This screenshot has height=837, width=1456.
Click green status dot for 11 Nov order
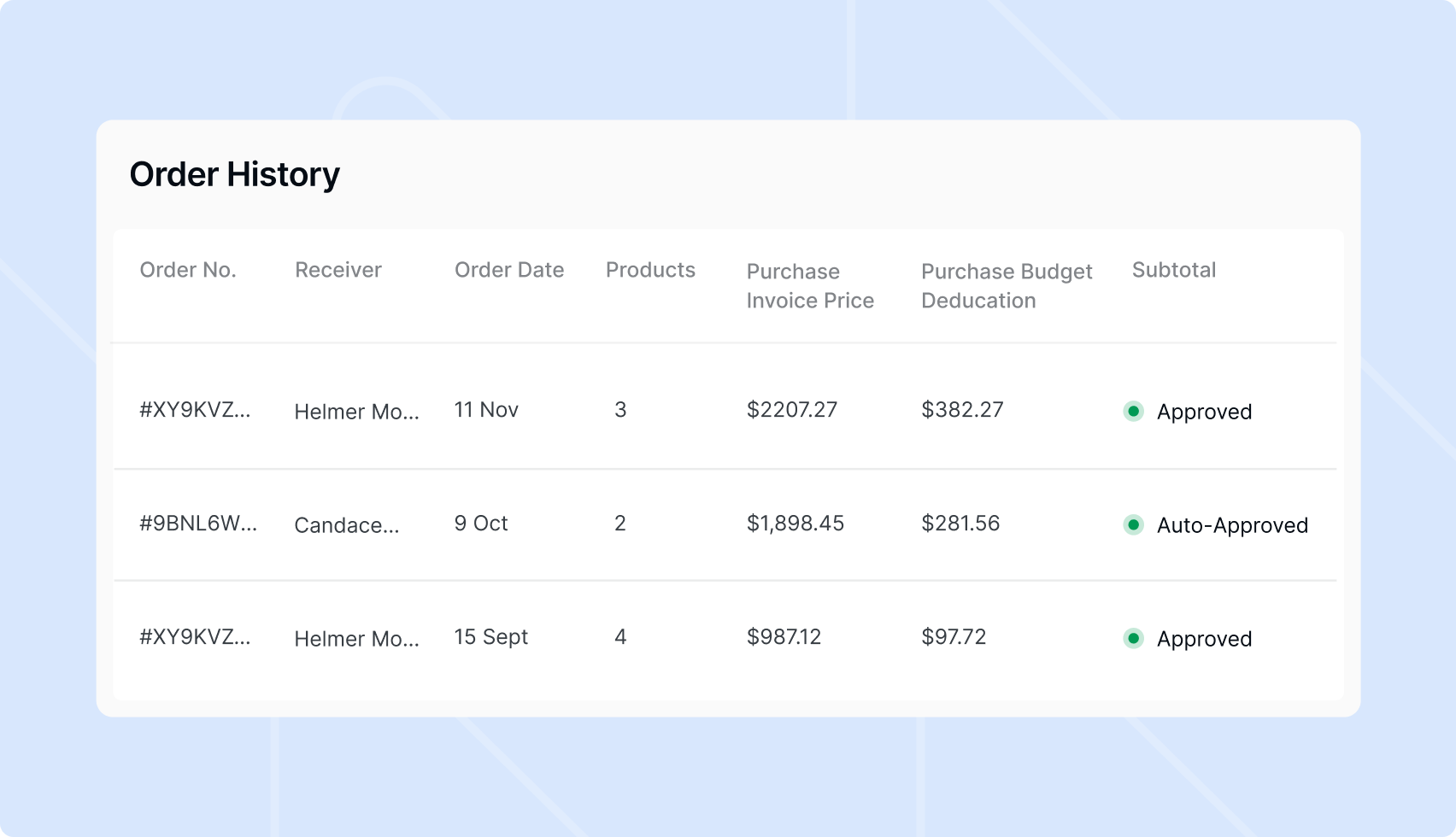[x=1133, y=411]
